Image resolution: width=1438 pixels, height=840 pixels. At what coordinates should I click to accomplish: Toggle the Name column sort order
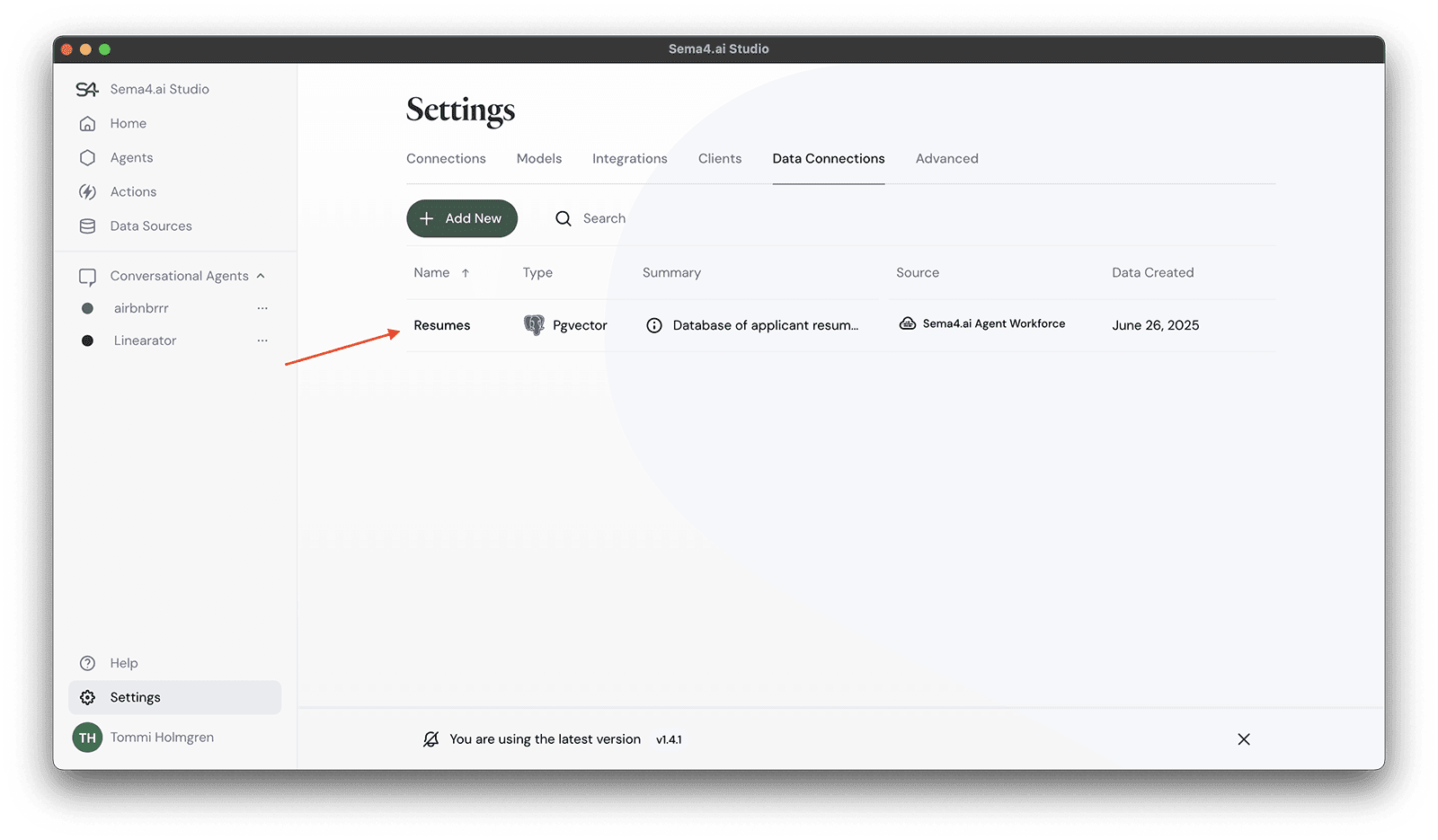[466, 272]
